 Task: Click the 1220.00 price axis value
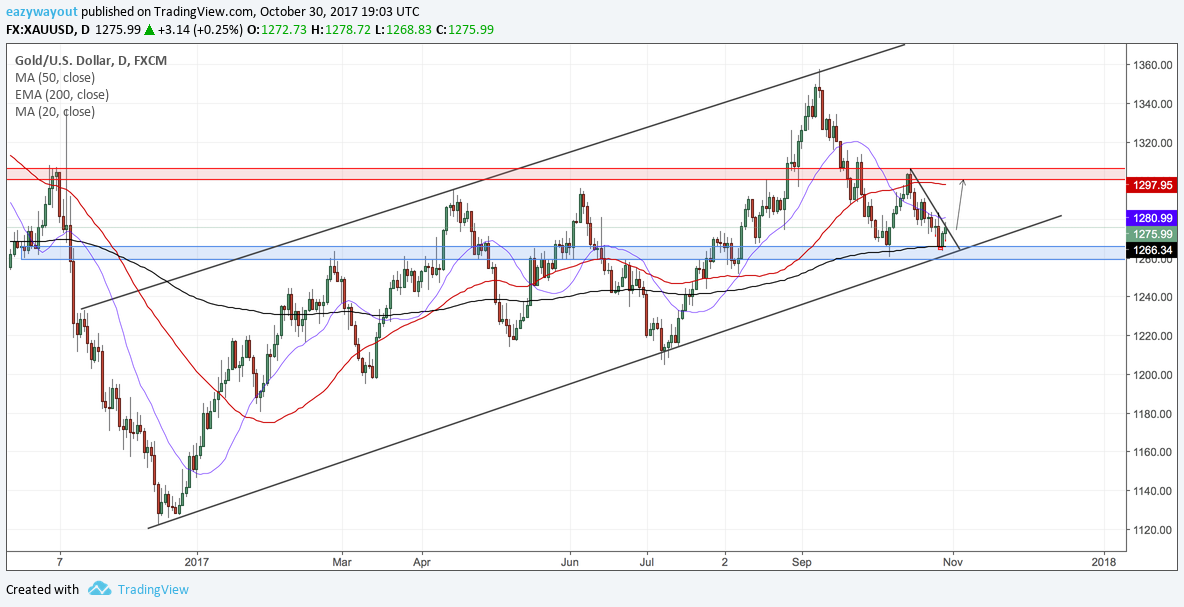click(x=1151, y=336)
